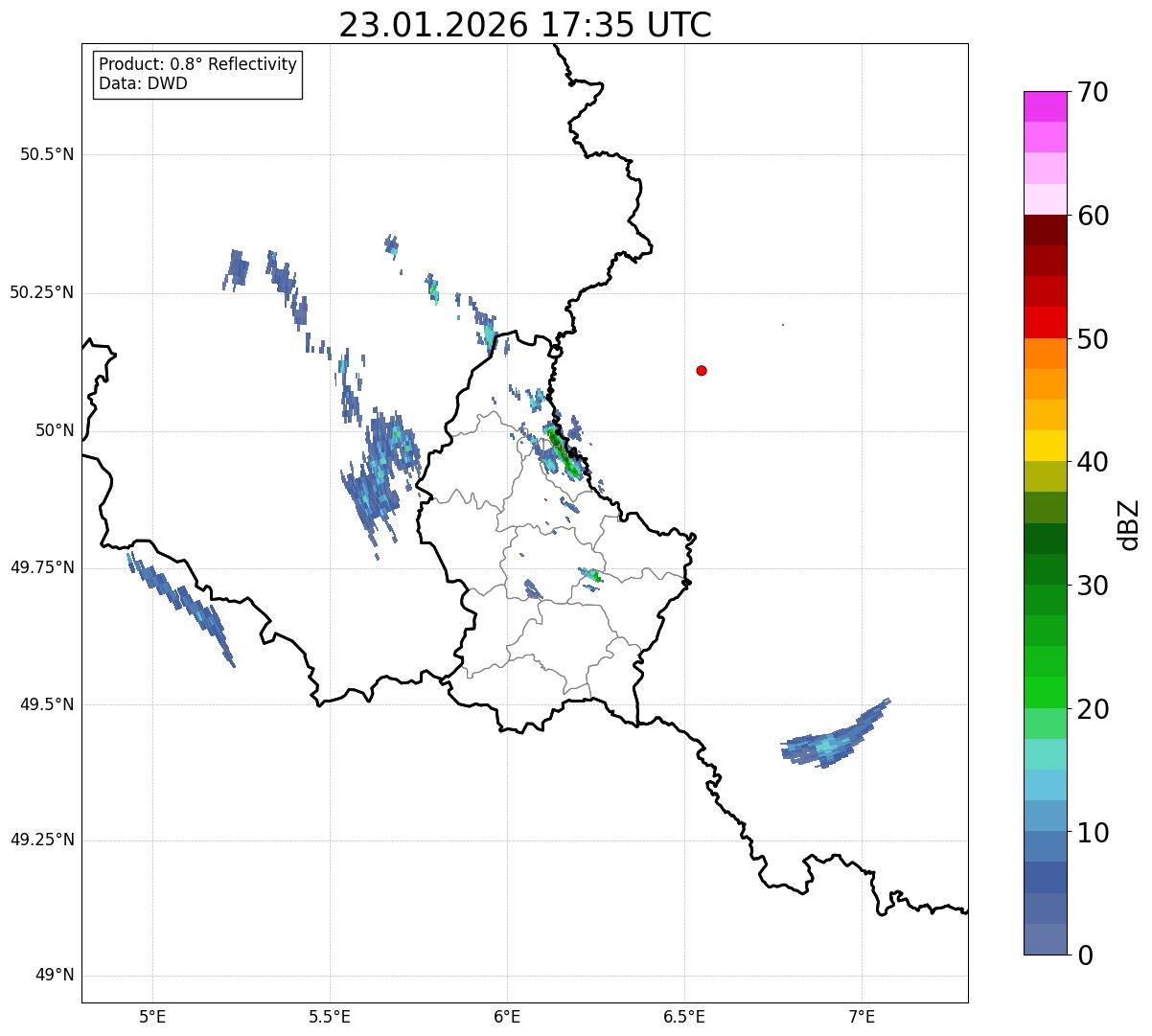The height and width of the screenshot is (1036, 1152).
Task: Click the magenta top colorbar swatch
Action: point(1046,106)
